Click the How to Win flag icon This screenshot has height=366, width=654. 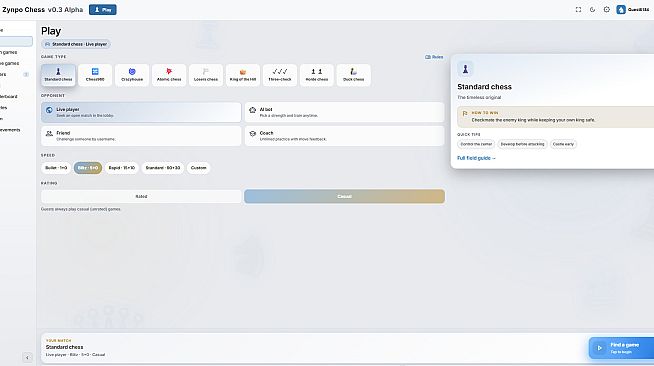pos(465,113)
